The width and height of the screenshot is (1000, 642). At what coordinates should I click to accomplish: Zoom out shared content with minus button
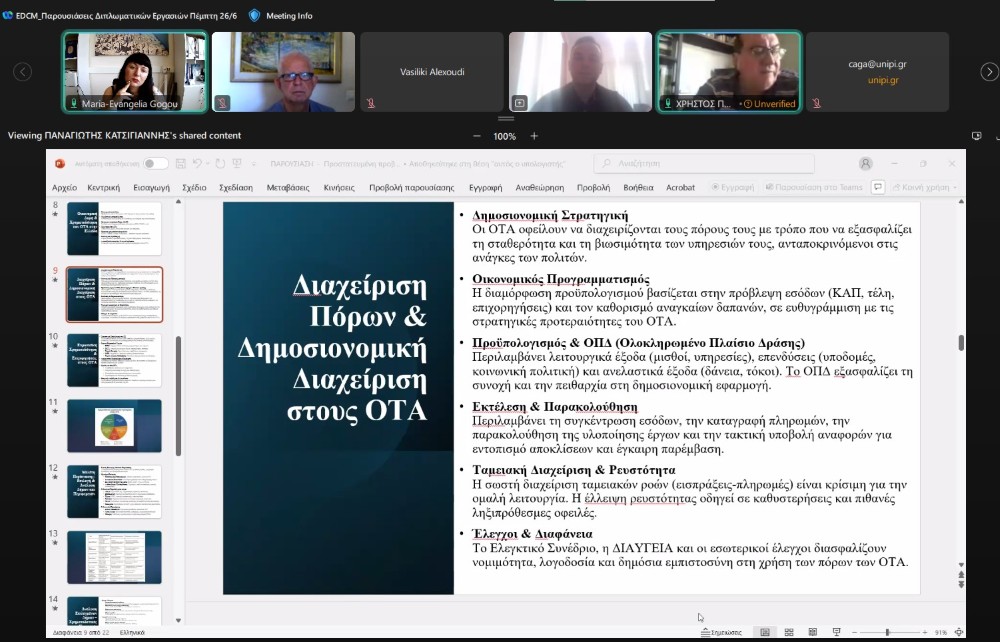pyautogui.click(x=476, y=136)
